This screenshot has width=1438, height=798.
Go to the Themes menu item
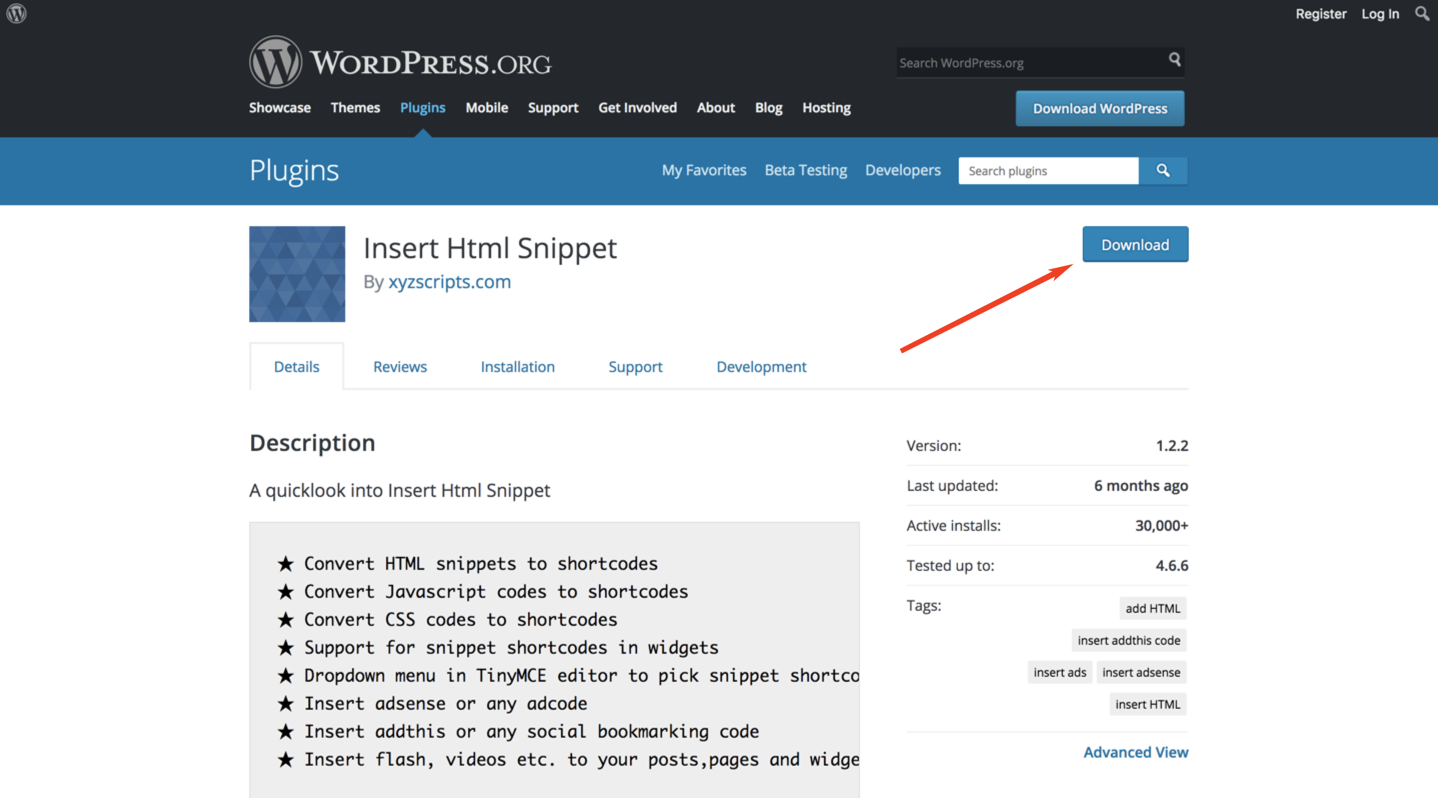355,108
